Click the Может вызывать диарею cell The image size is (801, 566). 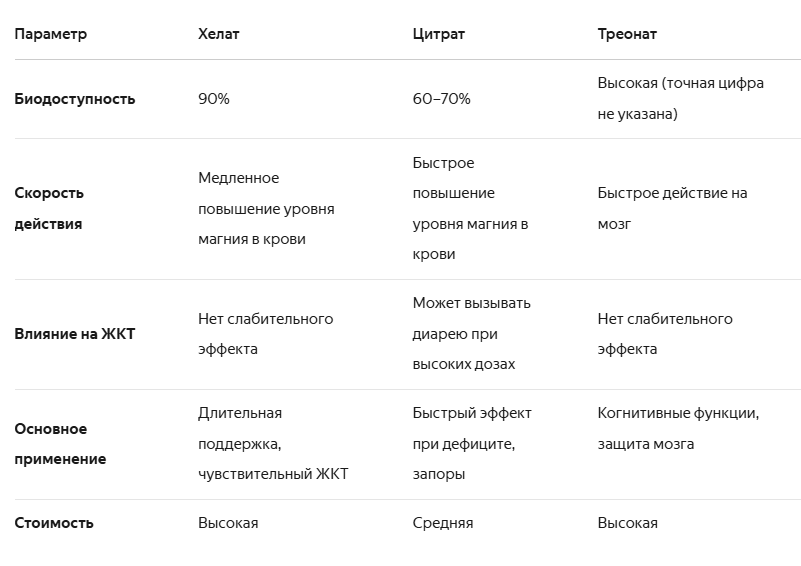coord(471,334)
